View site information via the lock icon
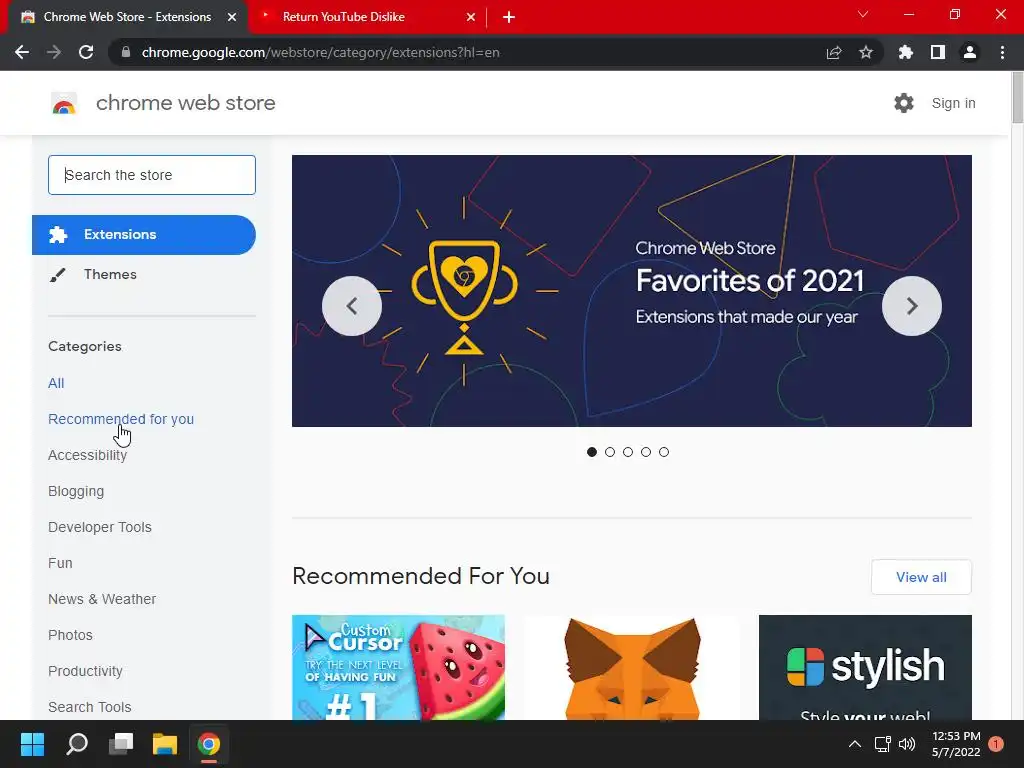Screen dimensions: 1024x768 [126, 52]
